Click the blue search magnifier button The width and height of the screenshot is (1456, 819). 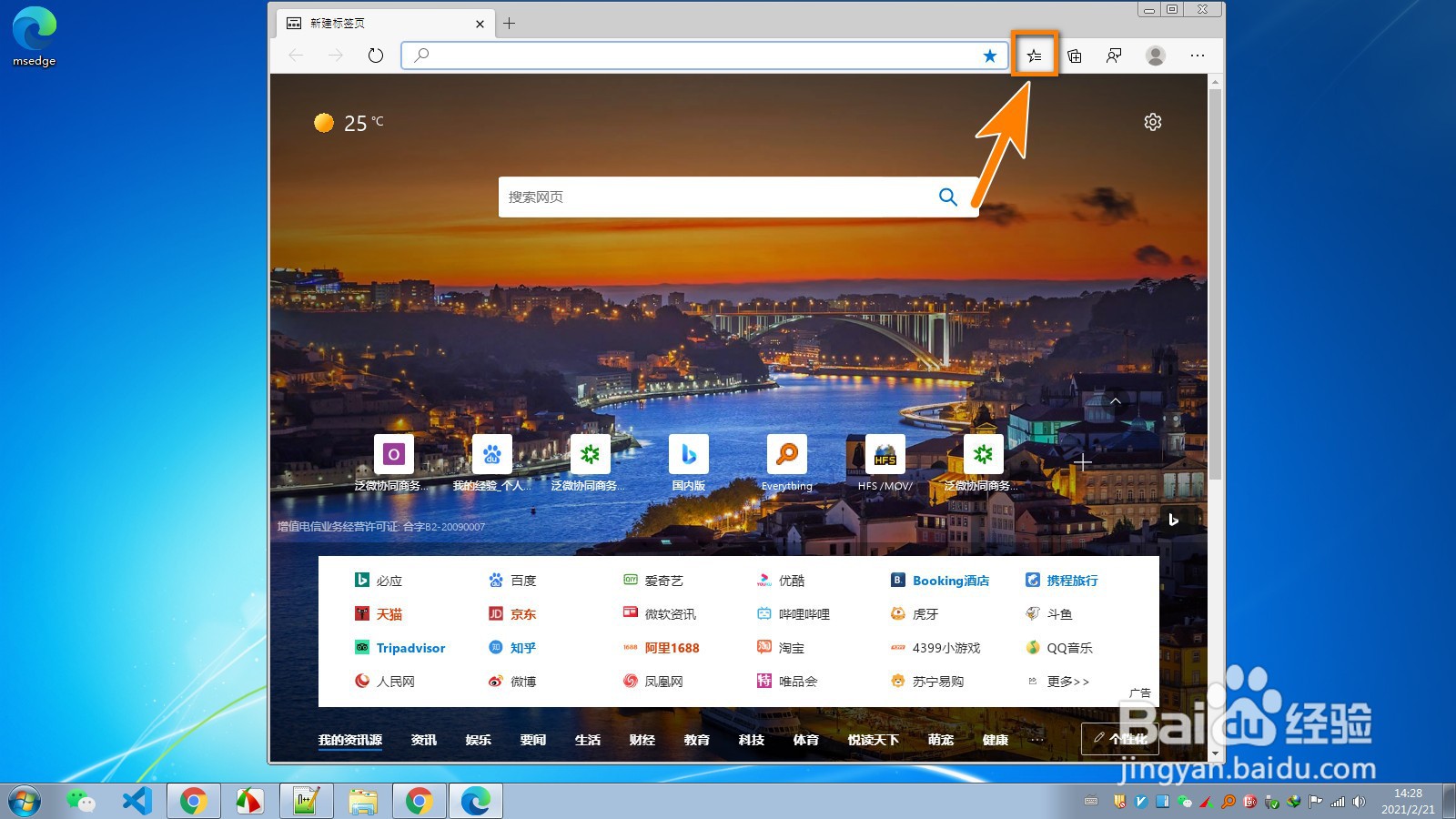pos(947,197)
